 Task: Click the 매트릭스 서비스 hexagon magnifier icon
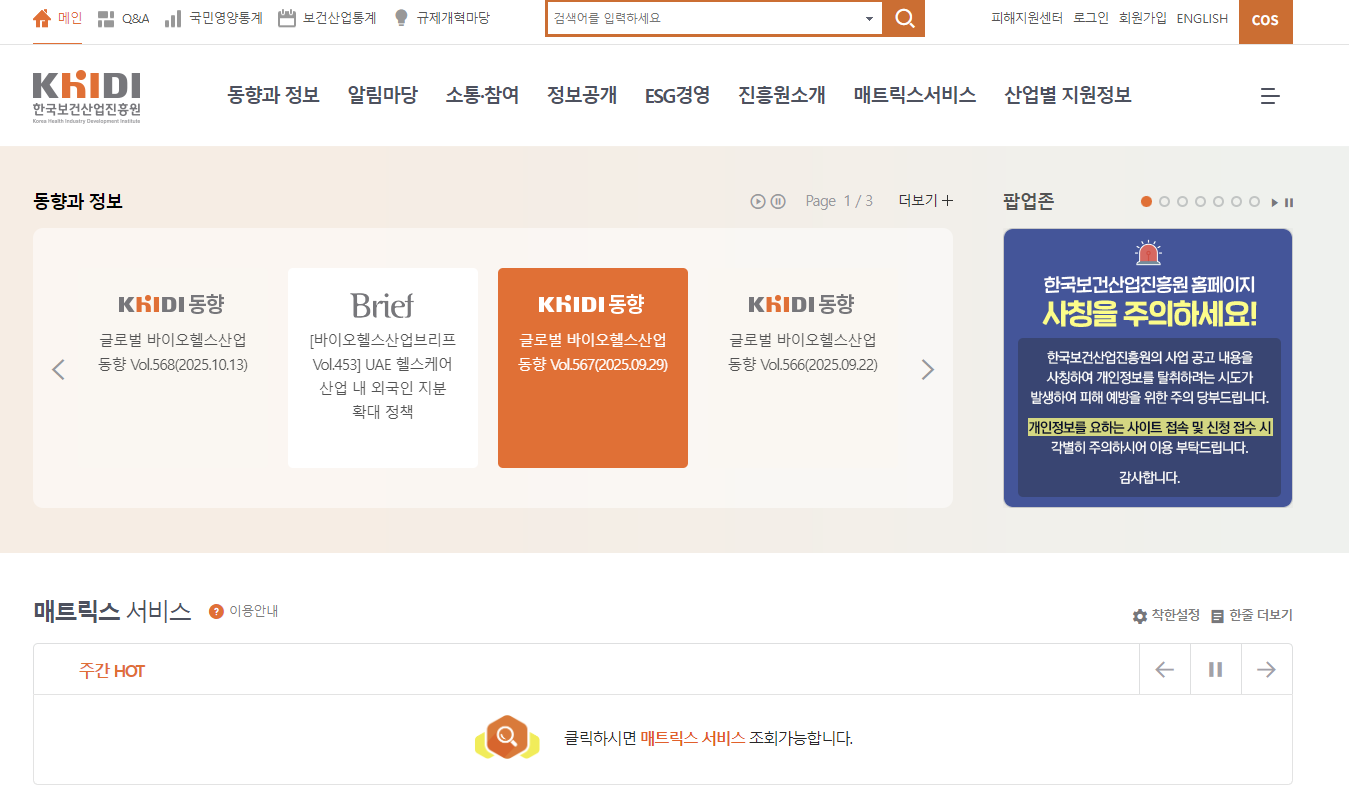(x=507, y=738)
